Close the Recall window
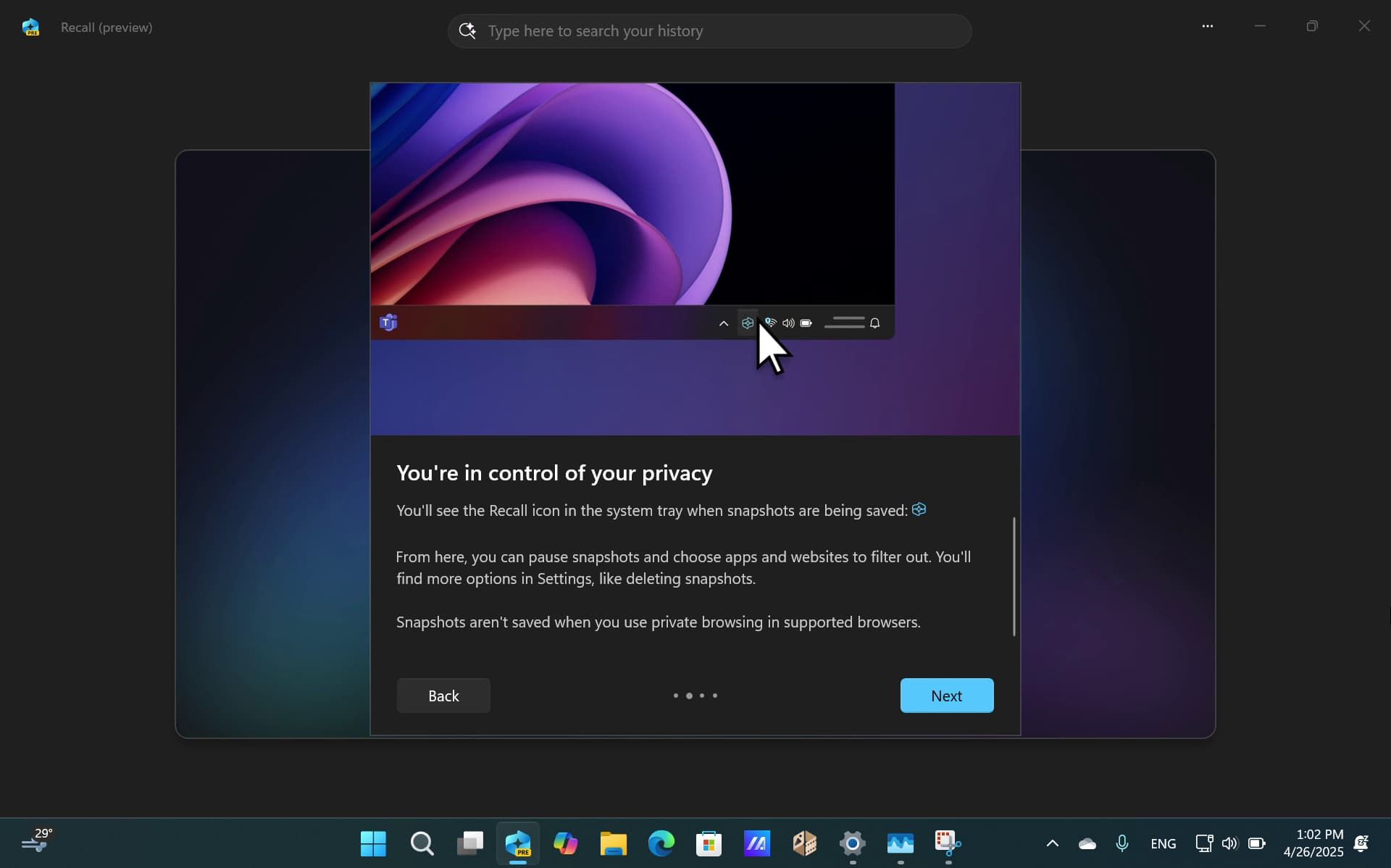This screenshot has width=1391, height=868. (x=1364, y=26)
